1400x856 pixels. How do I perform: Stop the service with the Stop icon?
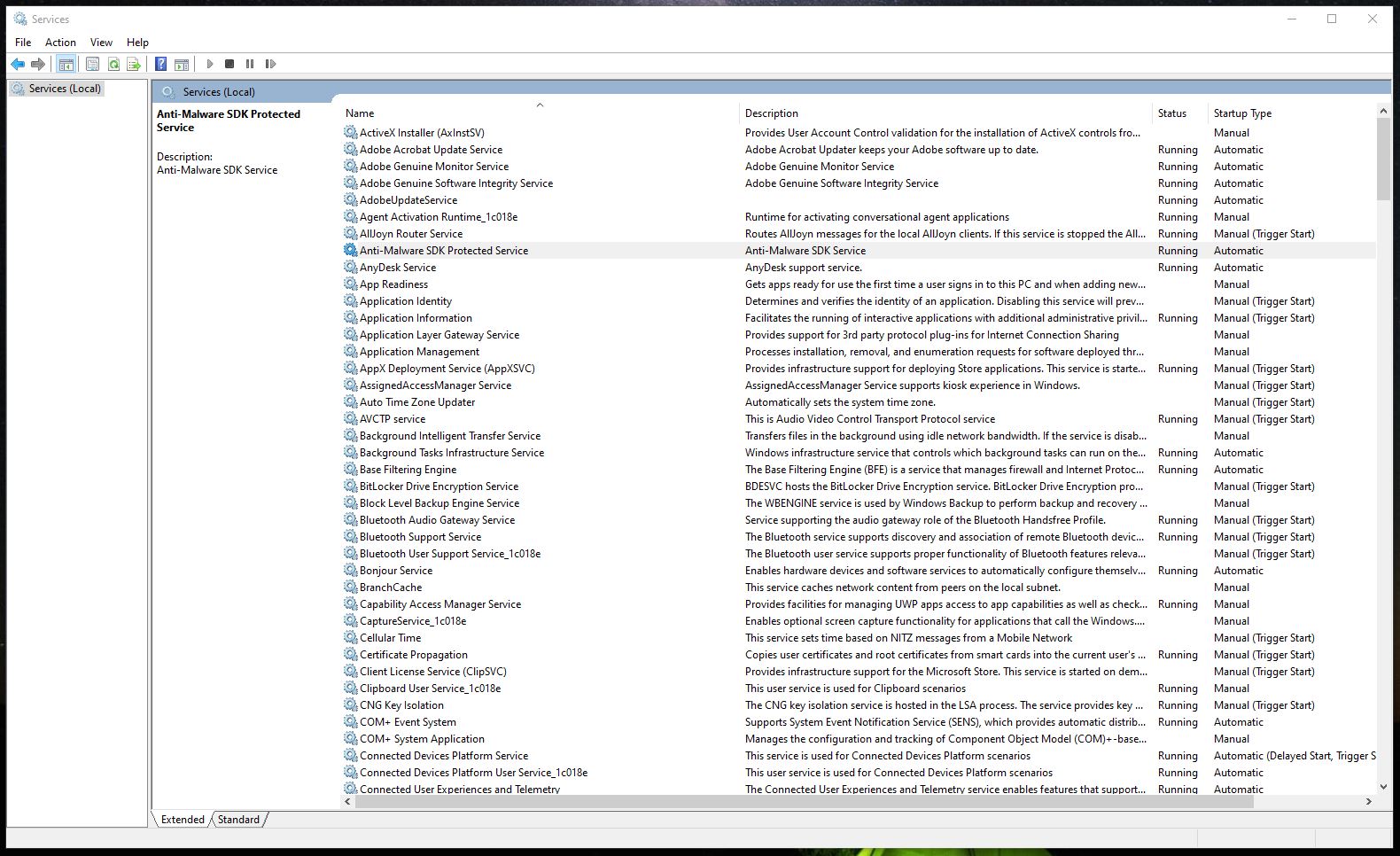tap(229, 64)
